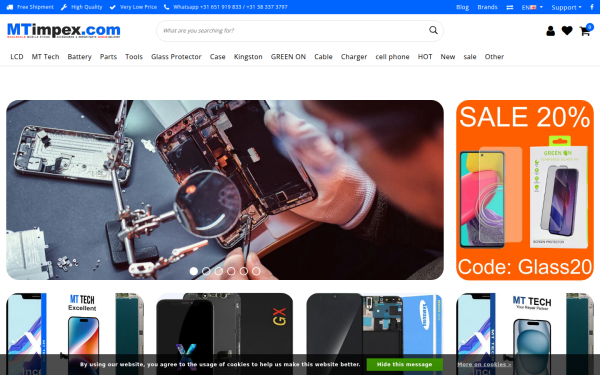Click the phone repair hero slide image

pos(225,190)
